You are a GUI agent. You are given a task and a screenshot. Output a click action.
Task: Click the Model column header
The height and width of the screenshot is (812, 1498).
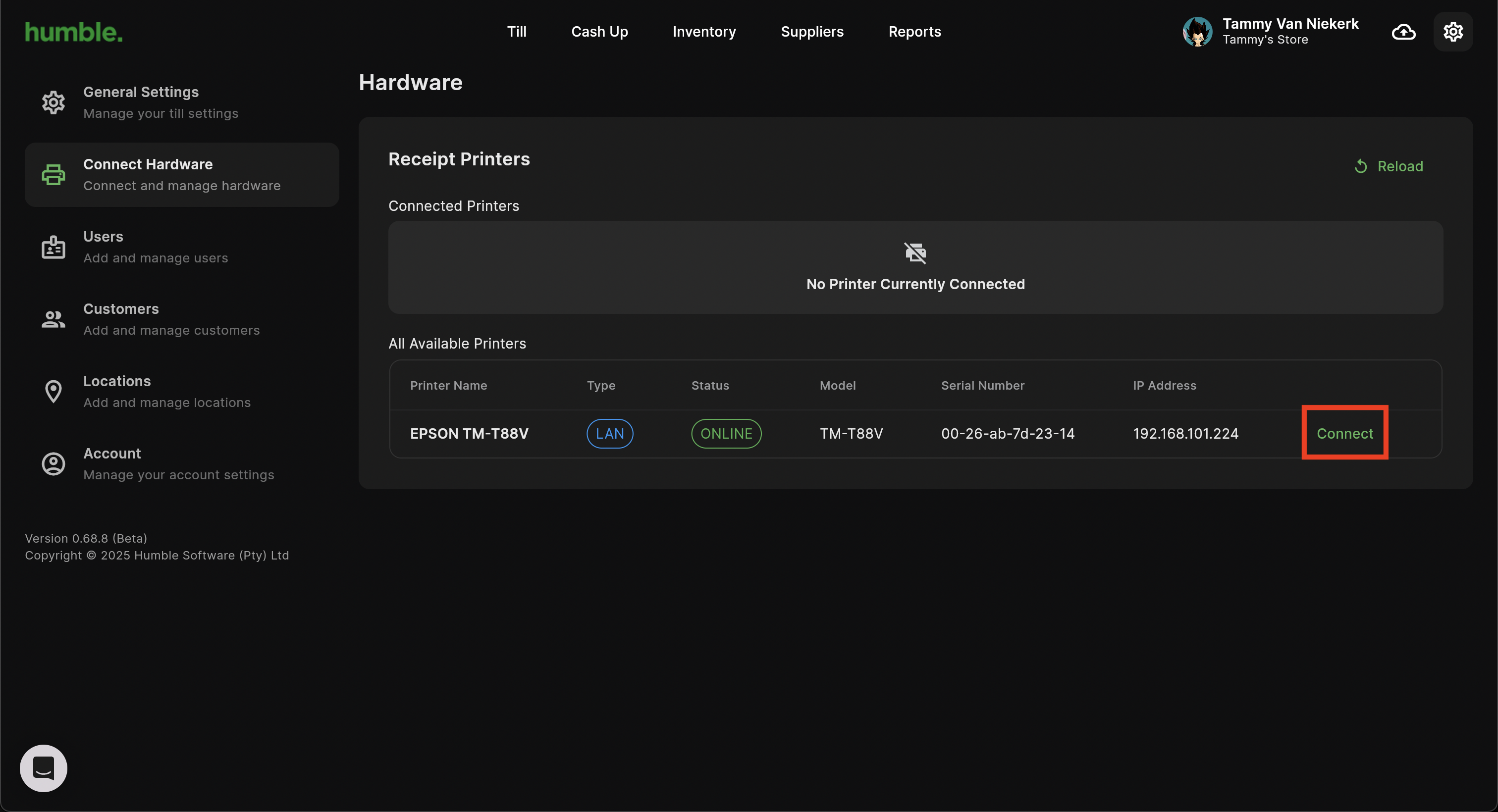point(837,385)
